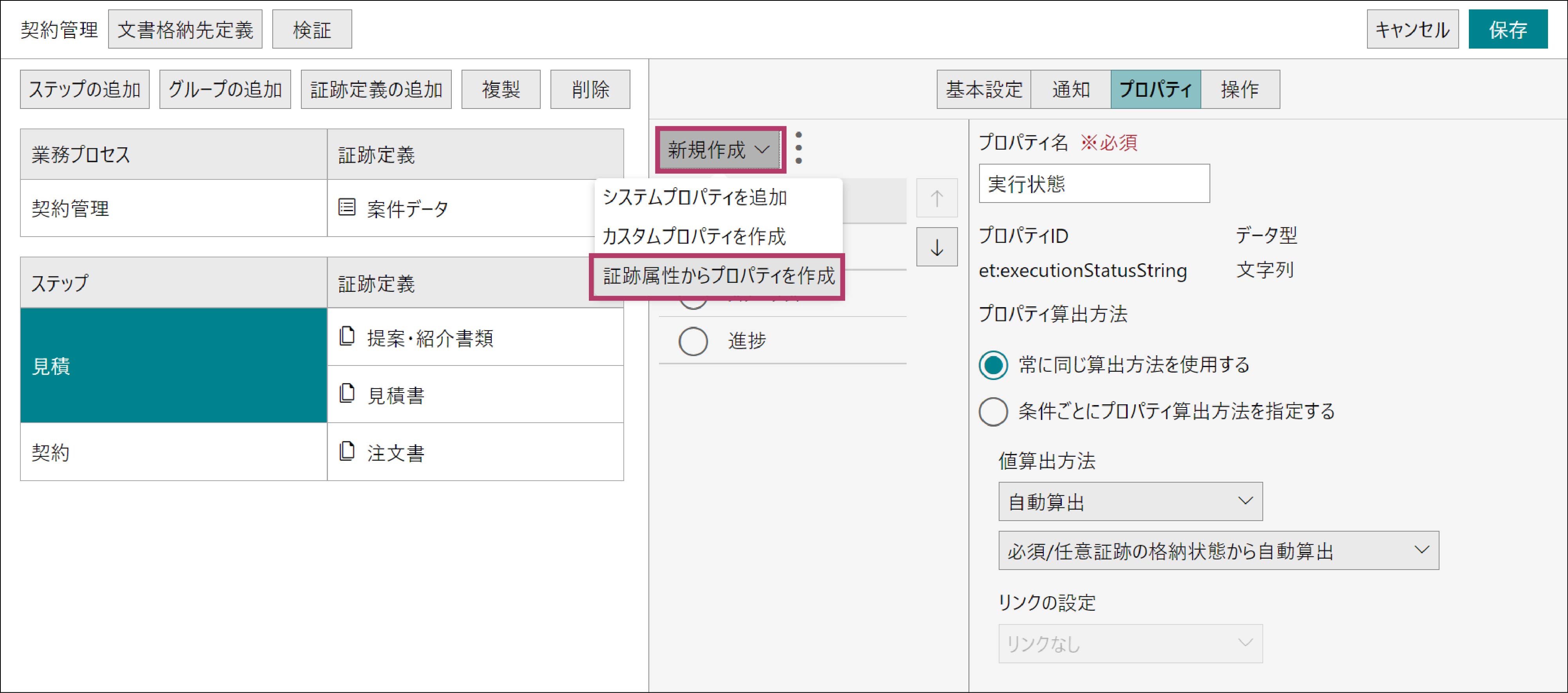Click the up arrow reorder button
1568x693 pixels.
pos(937,198)
